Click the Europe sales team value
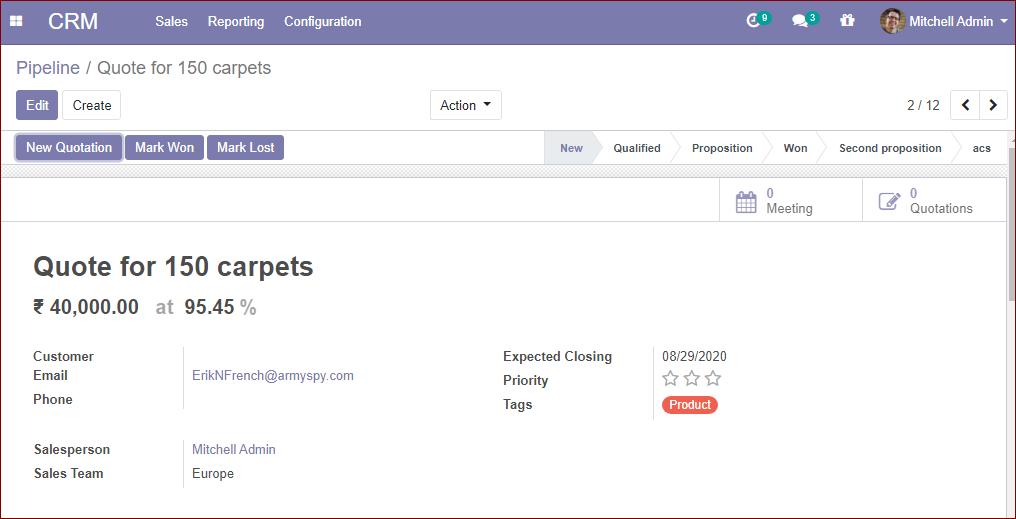 [x=213, y=473]
